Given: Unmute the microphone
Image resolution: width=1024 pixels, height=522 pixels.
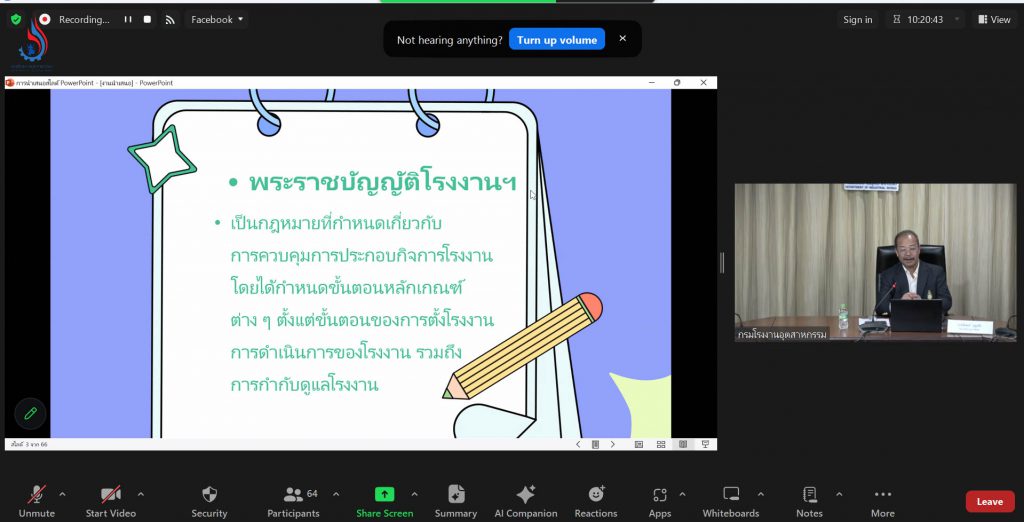Looking at the screenshot, I should tap(37, 502).
